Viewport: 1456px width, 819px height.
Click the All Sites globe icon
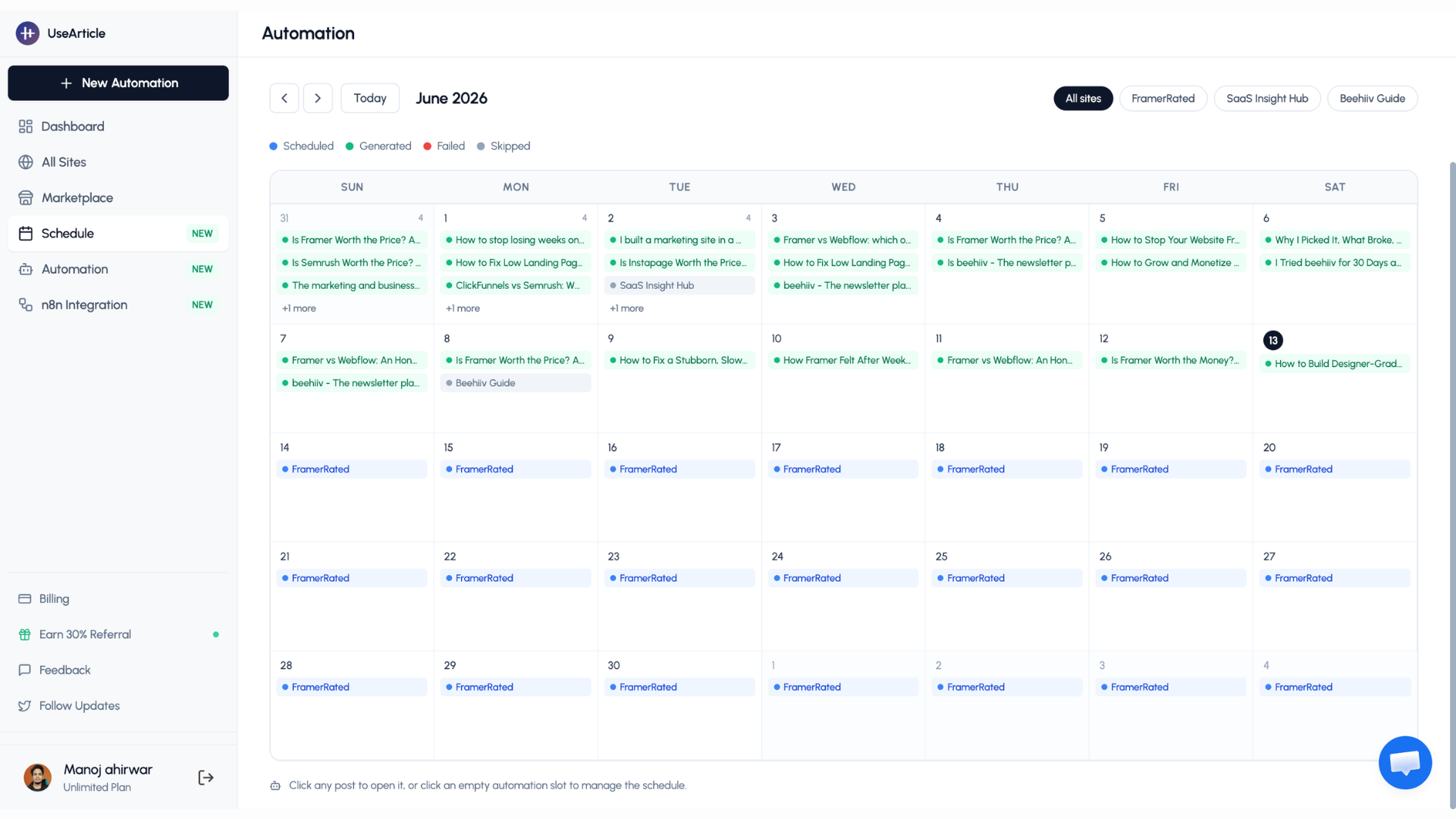click(x=26, y=162)
